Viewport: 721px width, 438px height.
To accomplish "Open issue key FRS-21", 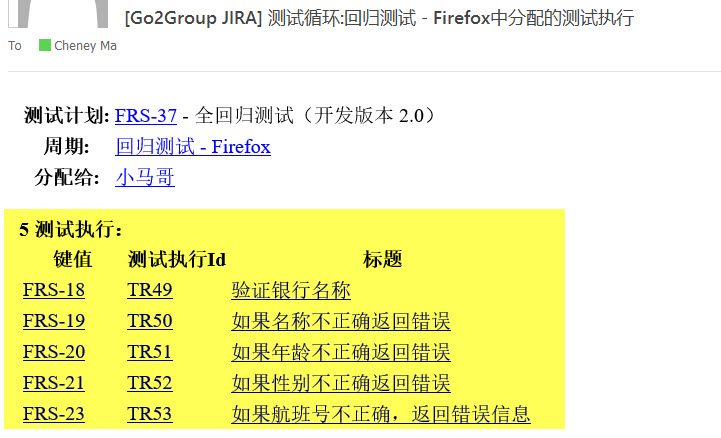I will coord(54,383).
